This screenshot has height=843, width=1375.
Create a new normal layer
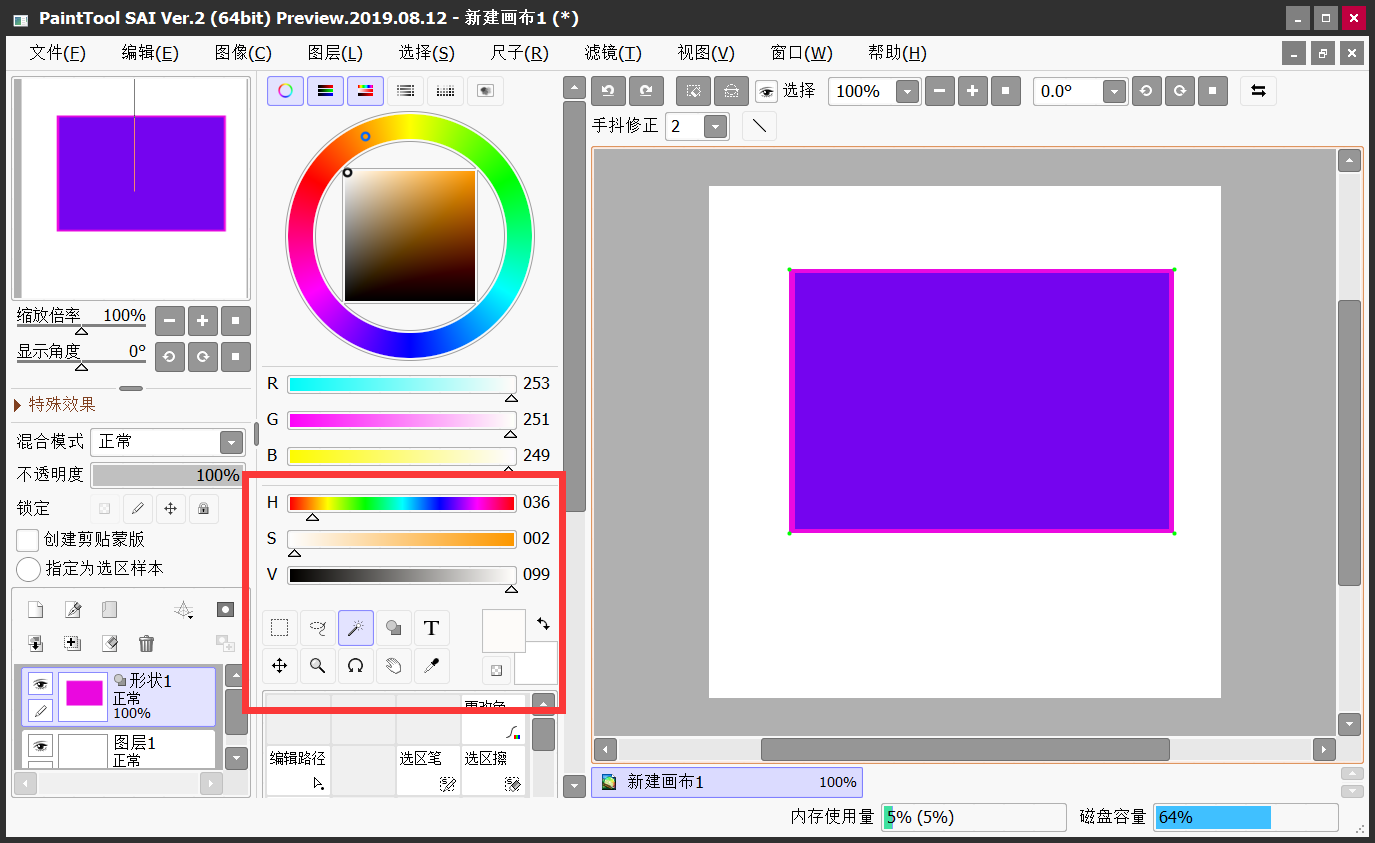click(x=35, y=610)
